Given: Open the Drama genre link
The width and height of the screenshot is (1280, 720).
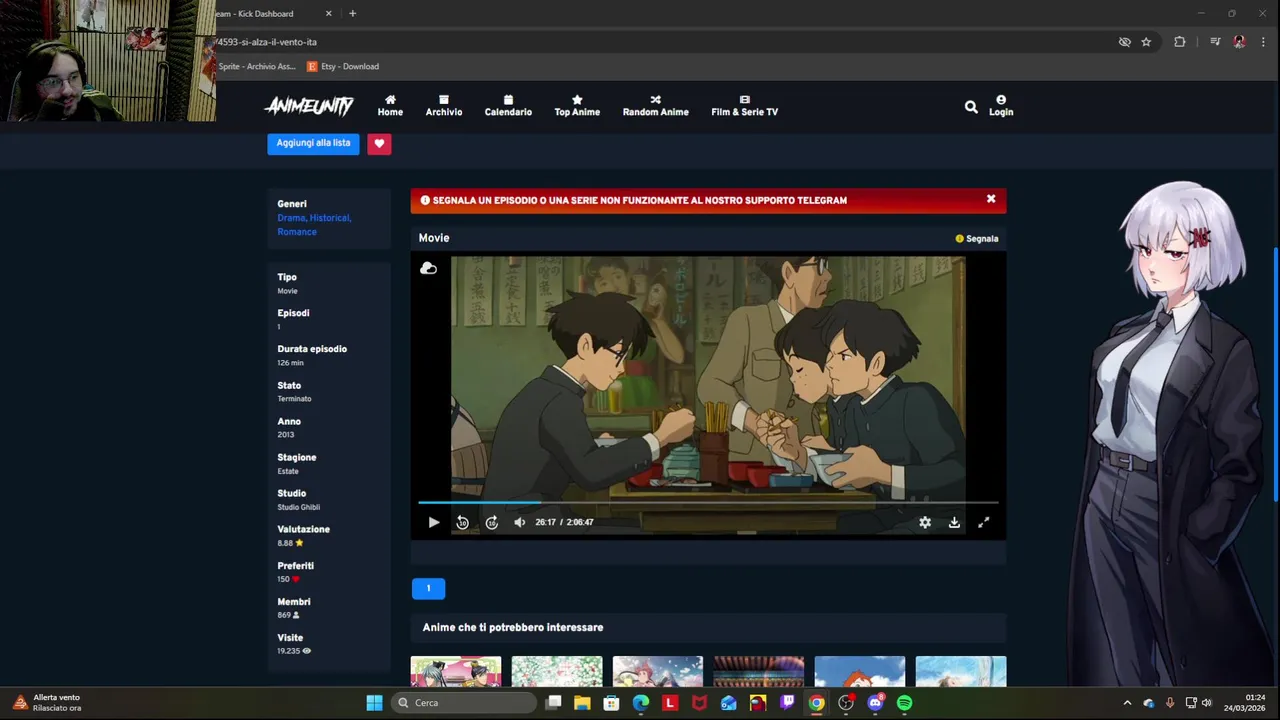Looking at the screenshot, I should pyautogui.click(x=291, y=218).
